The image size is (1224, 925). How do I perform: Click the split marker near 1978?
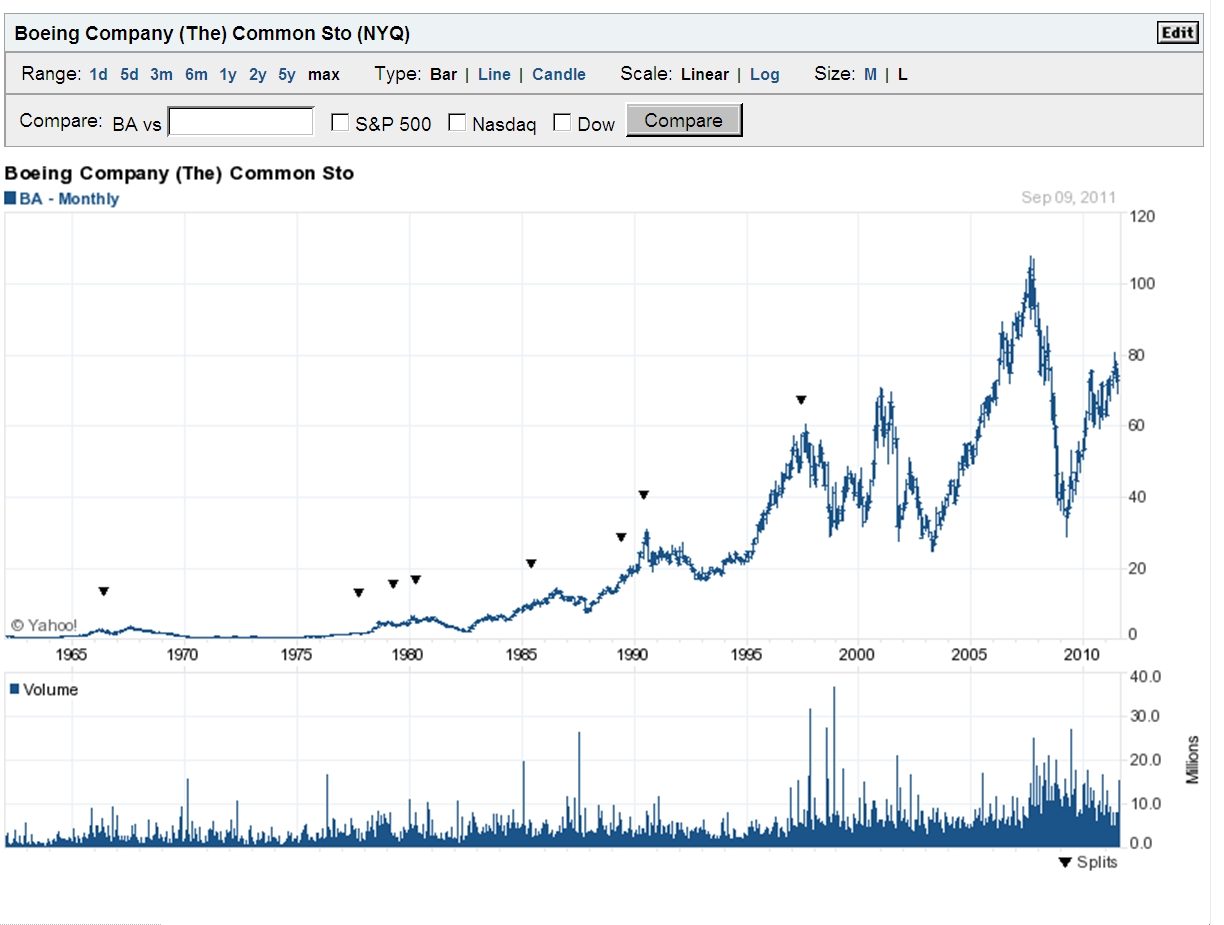click(x=359, y=593)
